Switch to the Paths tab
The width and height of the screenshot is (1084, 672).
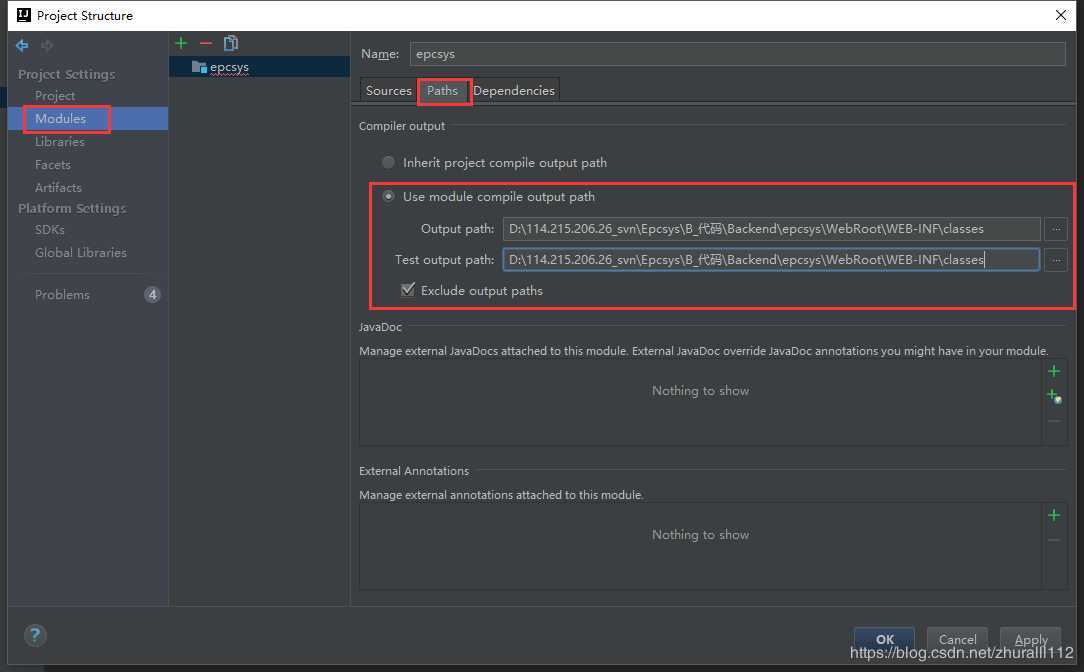(442, 91)
